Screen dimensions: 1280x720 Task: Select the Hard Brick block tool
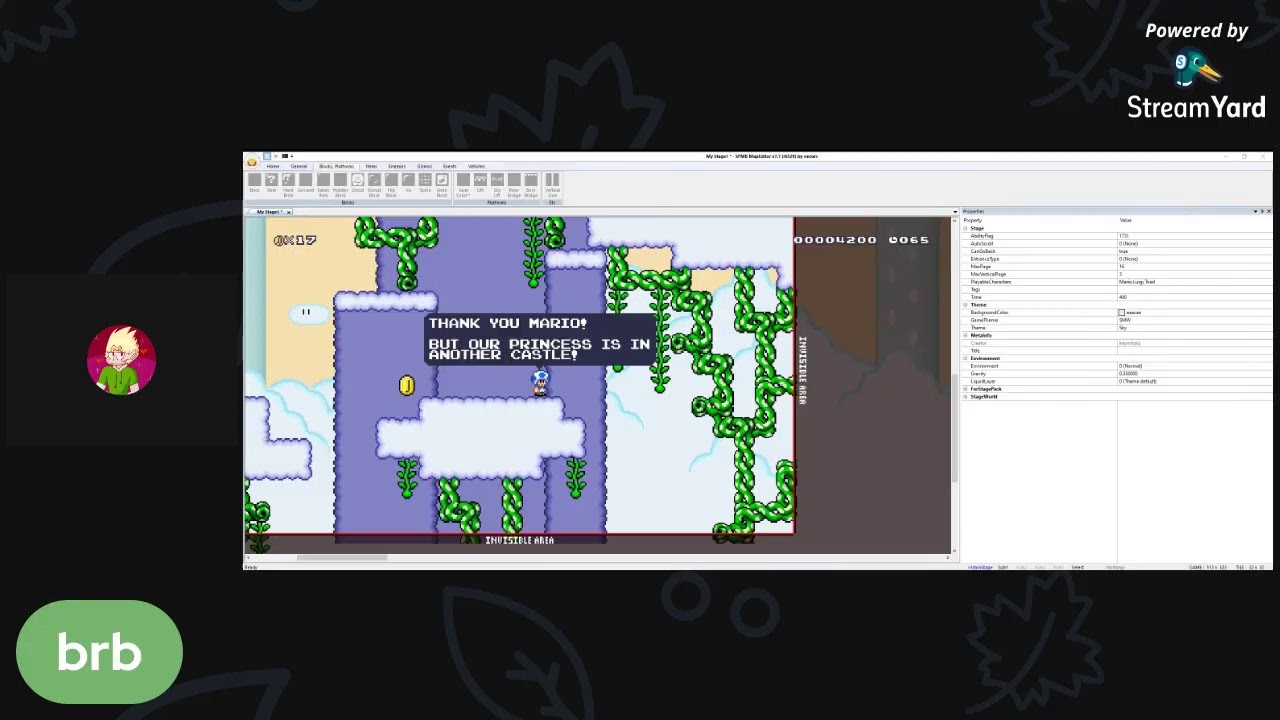point(288,184)
